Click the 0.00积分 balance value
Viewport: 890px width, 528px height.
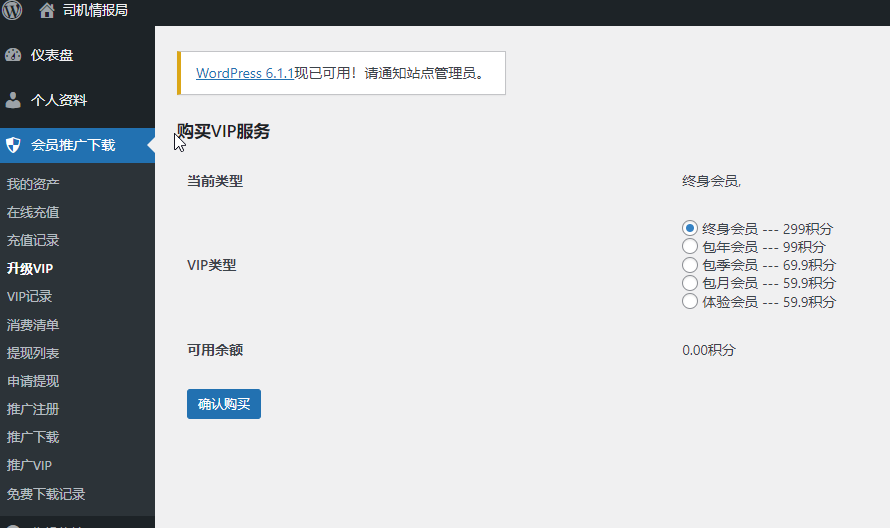click(x=708, y=350)
